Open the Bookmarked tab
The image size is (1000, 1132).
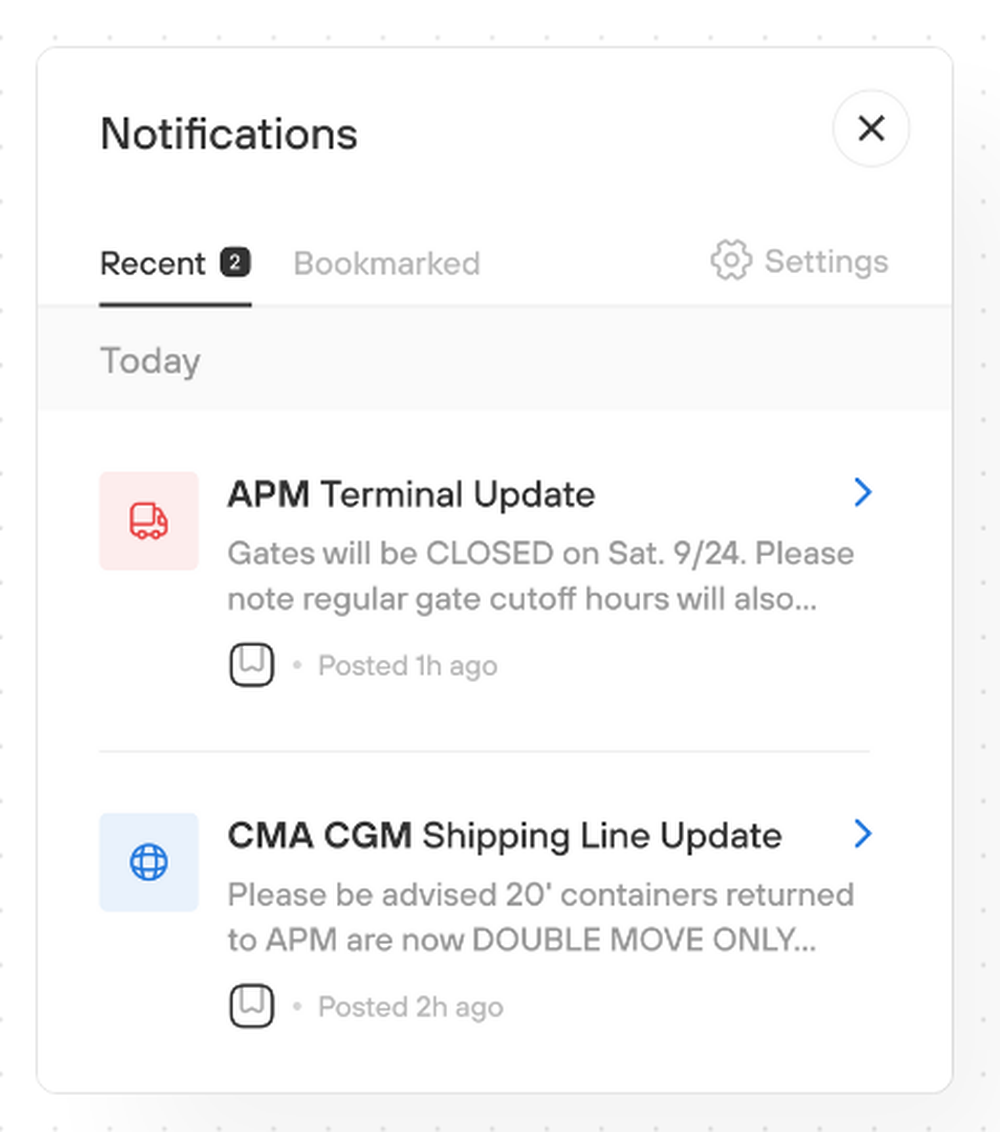(x=386, y=264)
